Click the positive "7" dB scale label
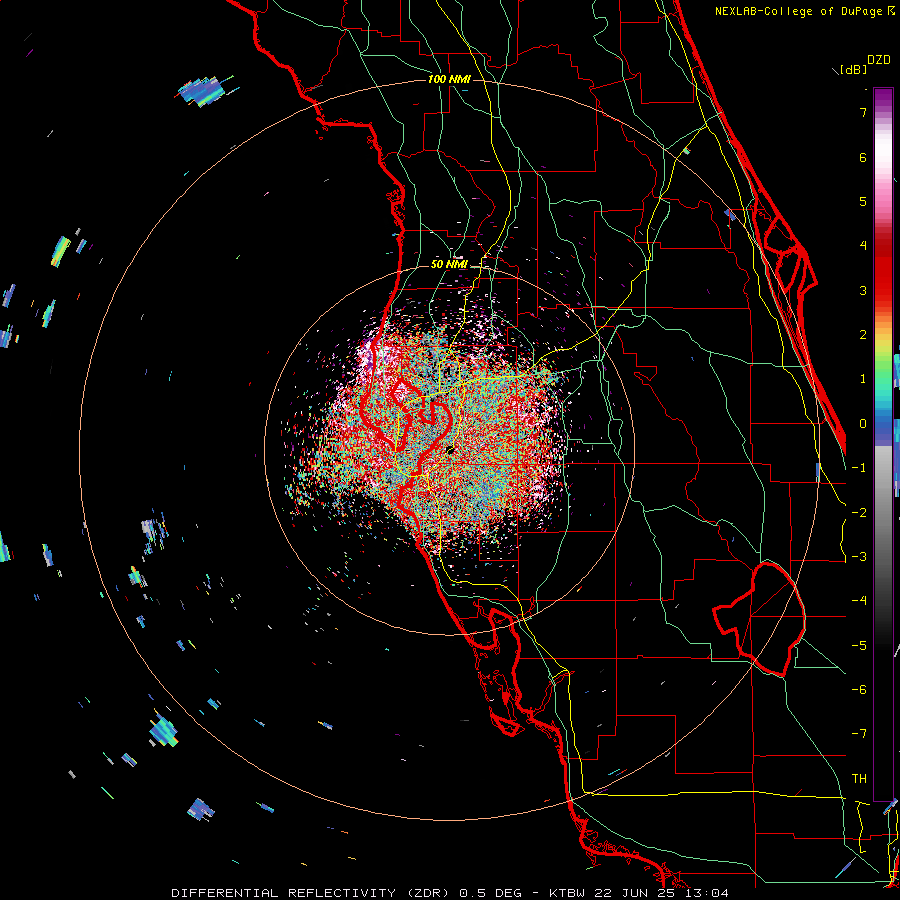This screenshot has height=900, width=900. point(863,112)
